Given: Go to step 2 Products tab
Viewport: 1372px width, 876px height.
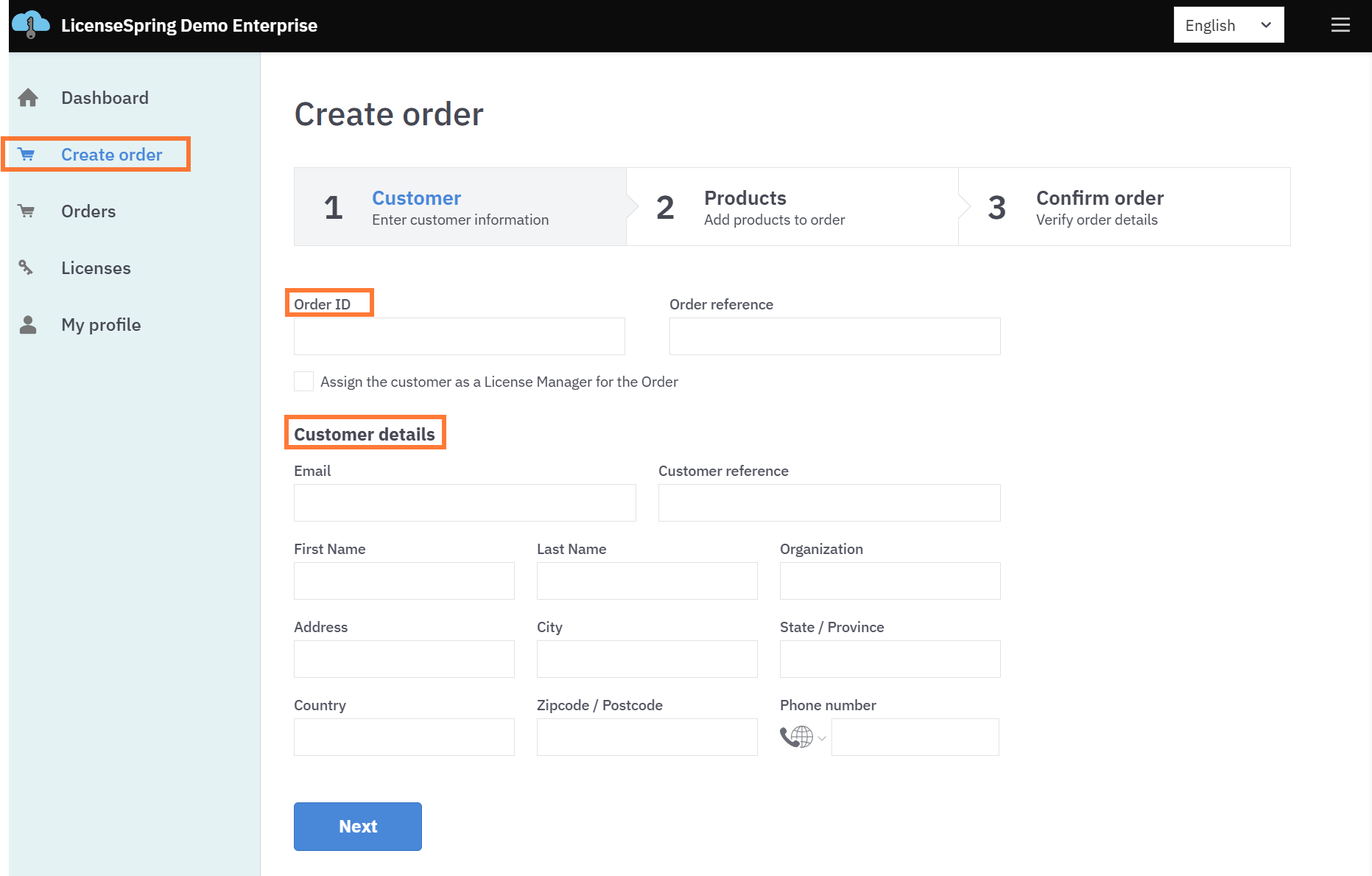Looking at the screenshot, I should 792,207.
